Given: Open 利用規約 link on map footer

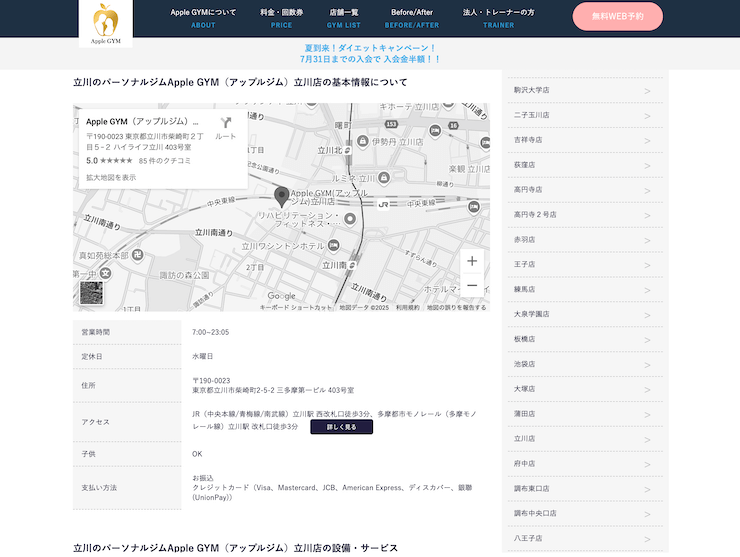Looking at the screenshot, I should [x=408, y=308].
